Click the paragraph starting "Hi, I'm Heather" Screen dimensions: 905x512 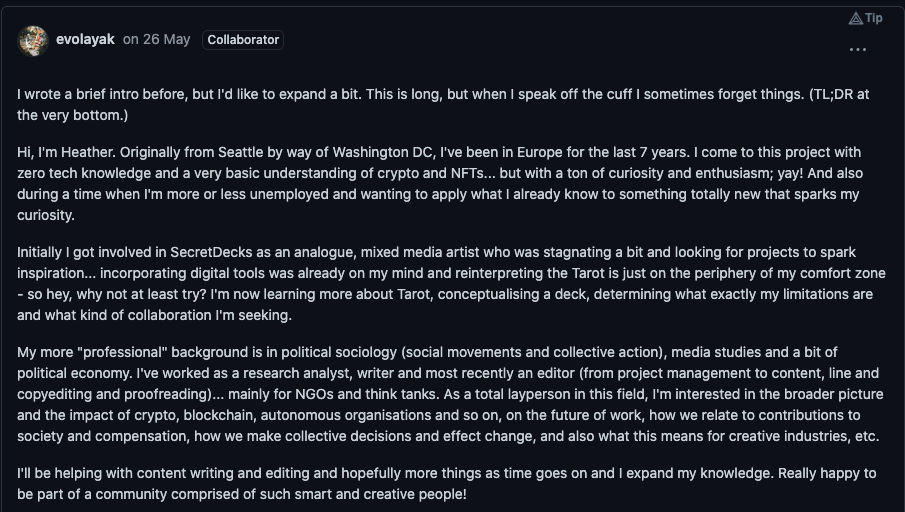[440, 184]
